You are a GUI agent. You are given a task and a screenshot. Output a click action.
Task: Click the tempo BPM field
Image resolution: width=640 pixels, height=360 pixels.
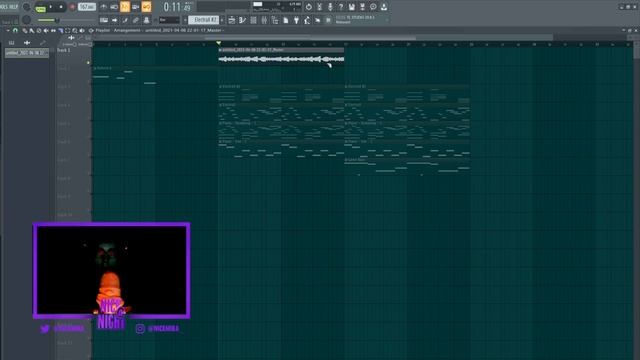click(87, 7)
